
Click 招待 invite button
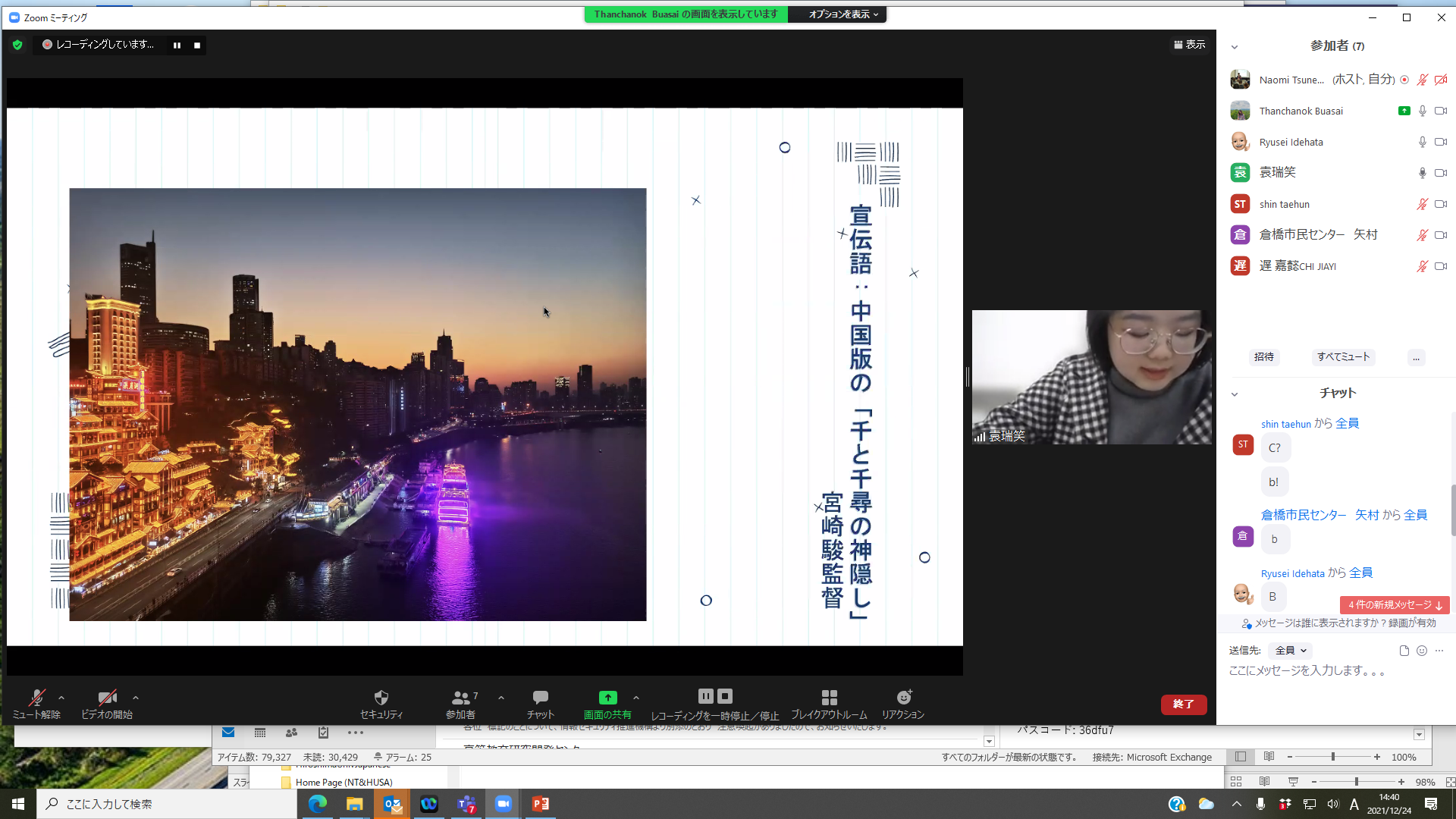pyautogui.click(x=1264, y=357)
